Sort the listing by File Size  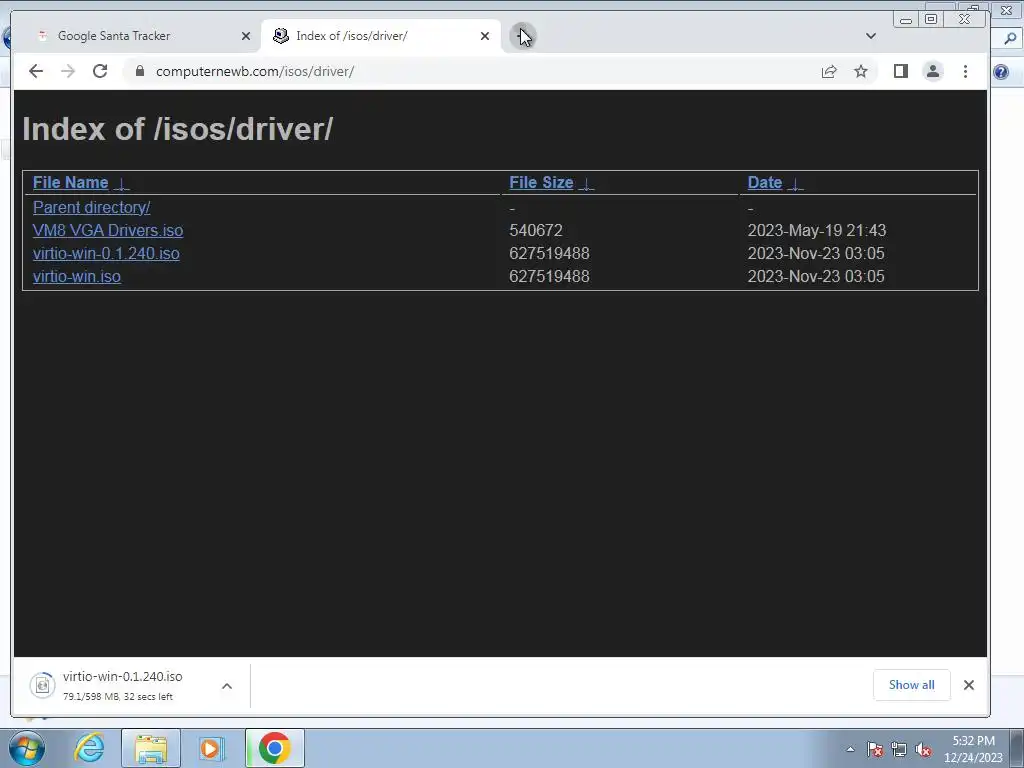541,182
